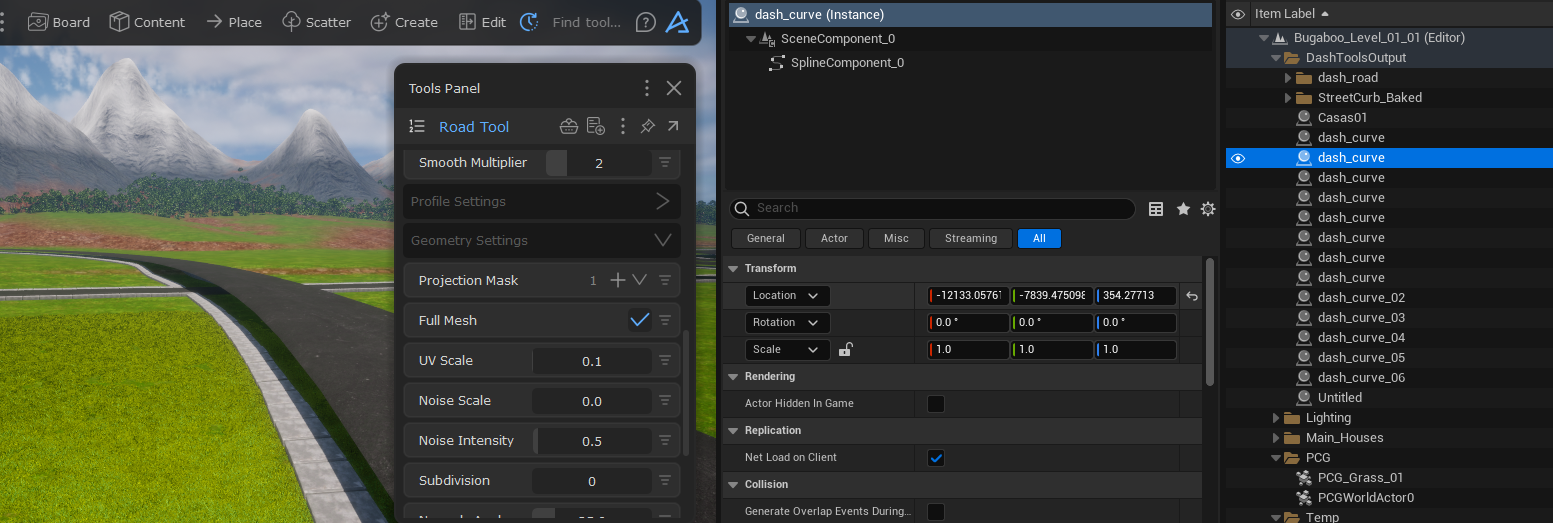Adjust the Noise Intensity slider
This screenshot has width=1553, height=523.
(x=592, y=440)
